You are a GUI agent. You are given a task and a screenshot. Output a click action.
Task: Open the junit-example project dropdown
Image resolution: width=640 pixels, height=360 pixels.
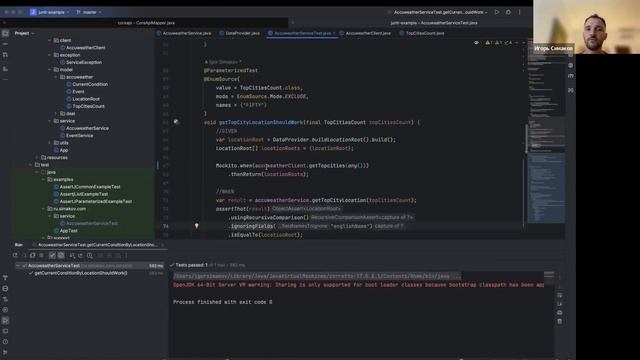pos(49,12)
